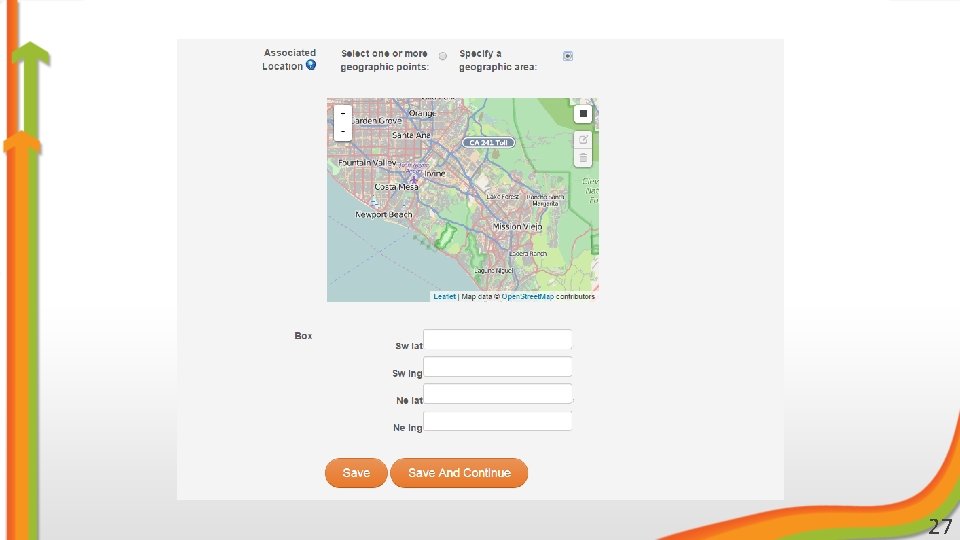Click Santa Ana label on the map
This screenshot has width=960, height=540.
pyautogui.click(x=411, y=135)
